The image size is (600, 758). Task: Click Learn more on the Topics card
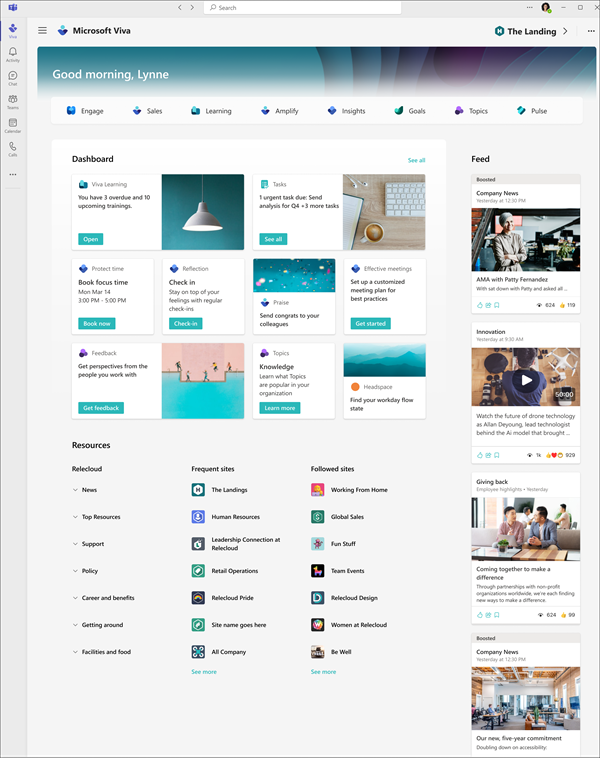point(279,408)
